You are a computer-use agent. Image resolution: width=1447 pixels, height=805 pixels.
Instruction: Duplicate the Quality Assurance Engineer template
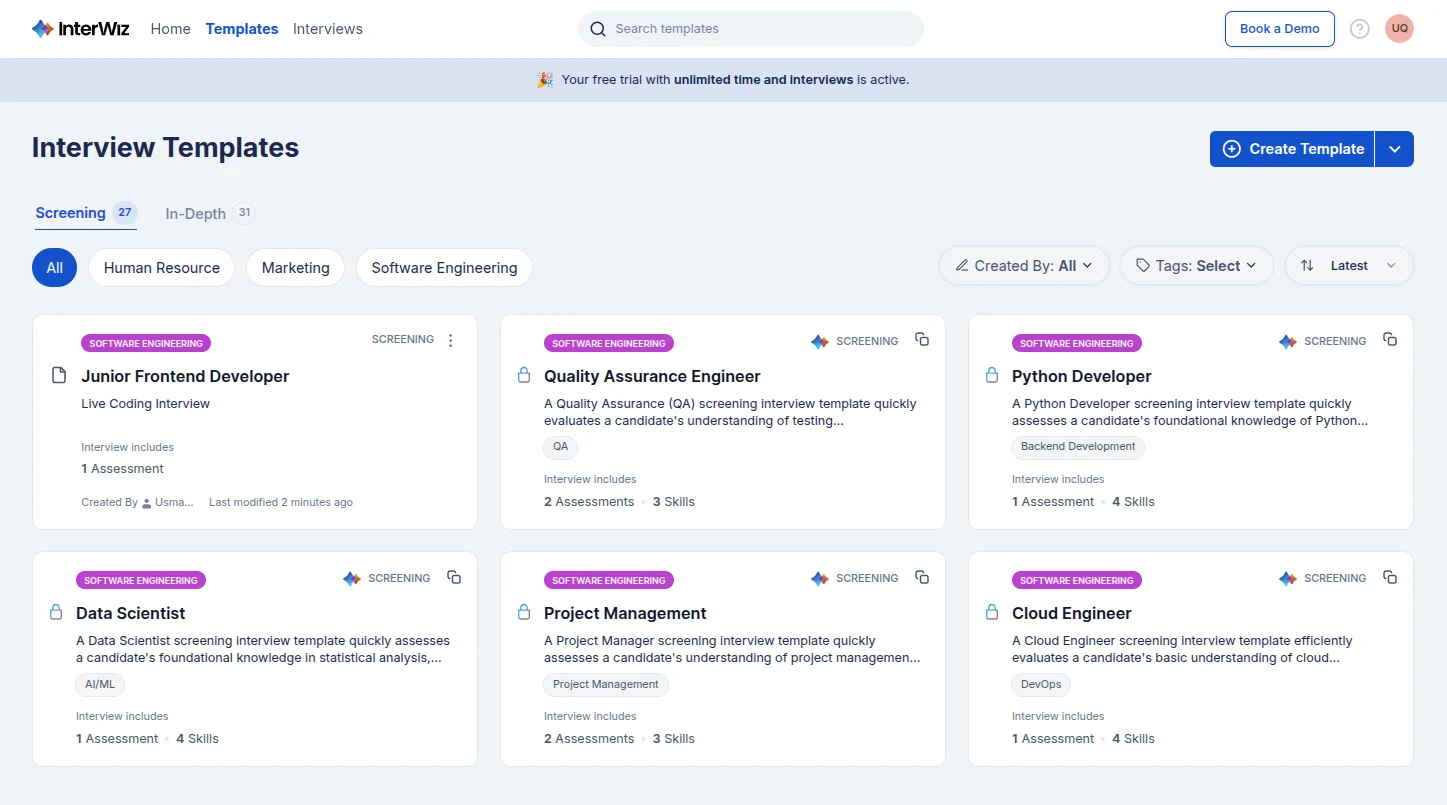point(922,340)
